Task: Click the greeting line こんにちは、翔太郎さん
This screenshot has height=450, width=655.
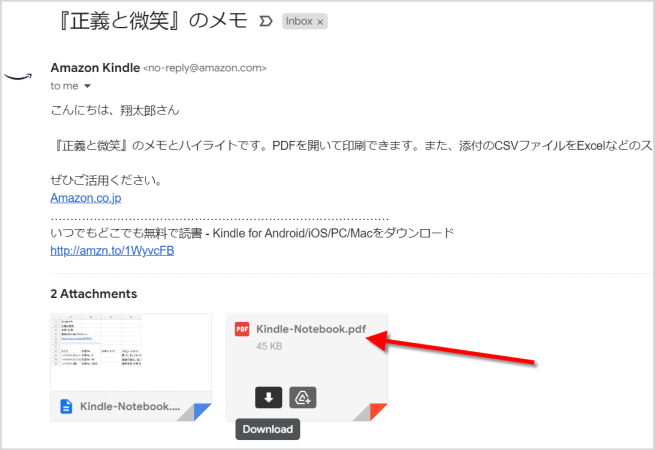Action: 115,110
